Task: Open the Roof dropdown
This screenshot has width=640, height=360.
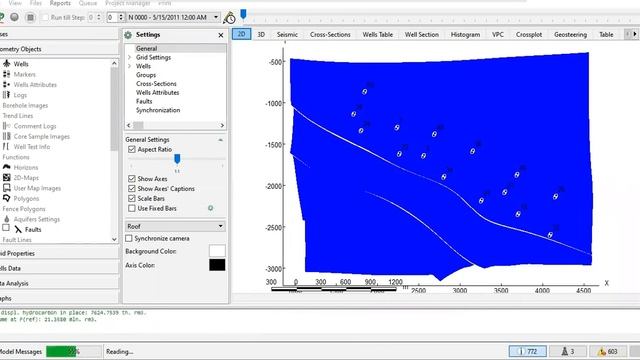Action: 176,226
